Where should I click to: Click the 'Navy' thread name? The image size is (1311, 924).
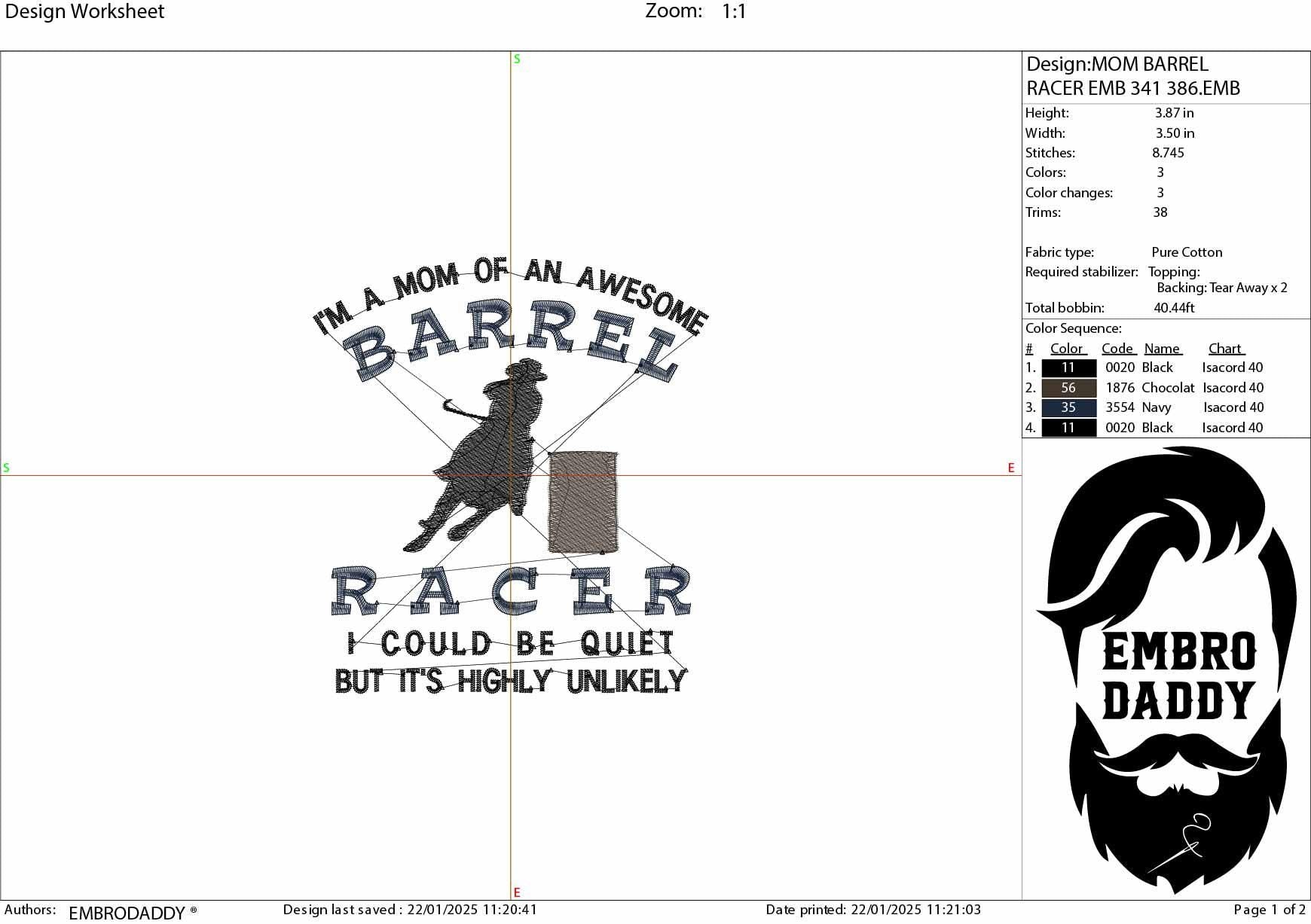(1157, 407)
